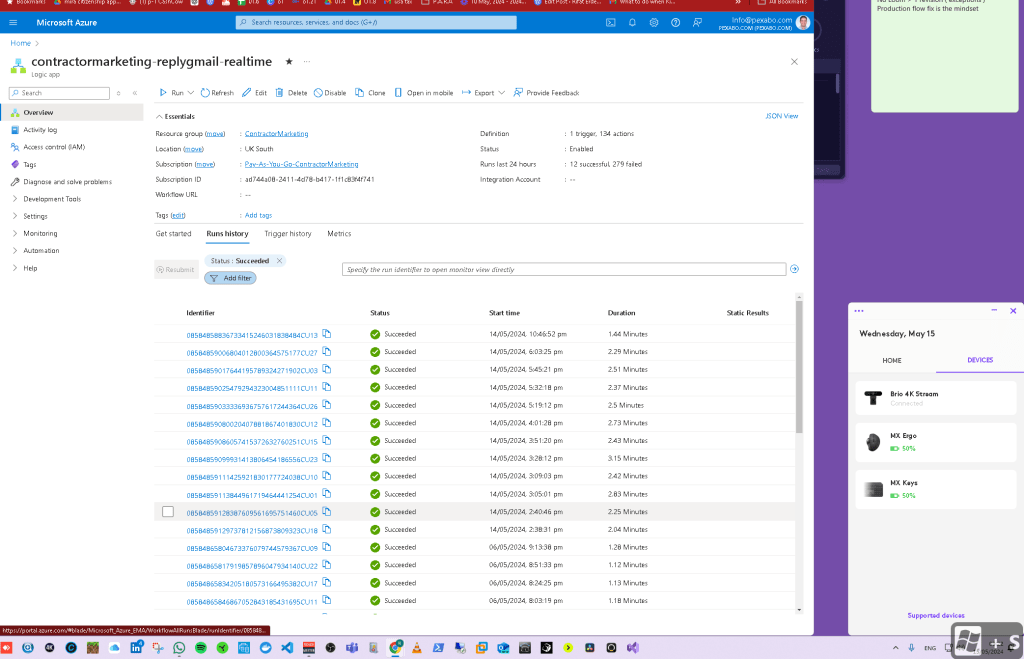Click Add filter button
The image size is (1024, 659).
tap(231, 278)
